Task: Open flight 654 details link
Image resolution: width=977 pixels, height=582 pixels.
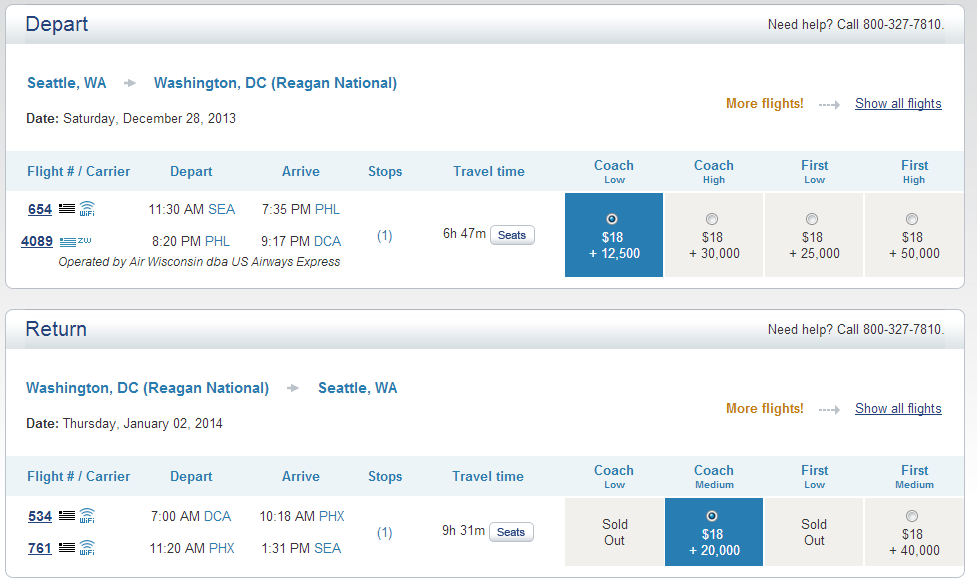Action: (40, 209)
